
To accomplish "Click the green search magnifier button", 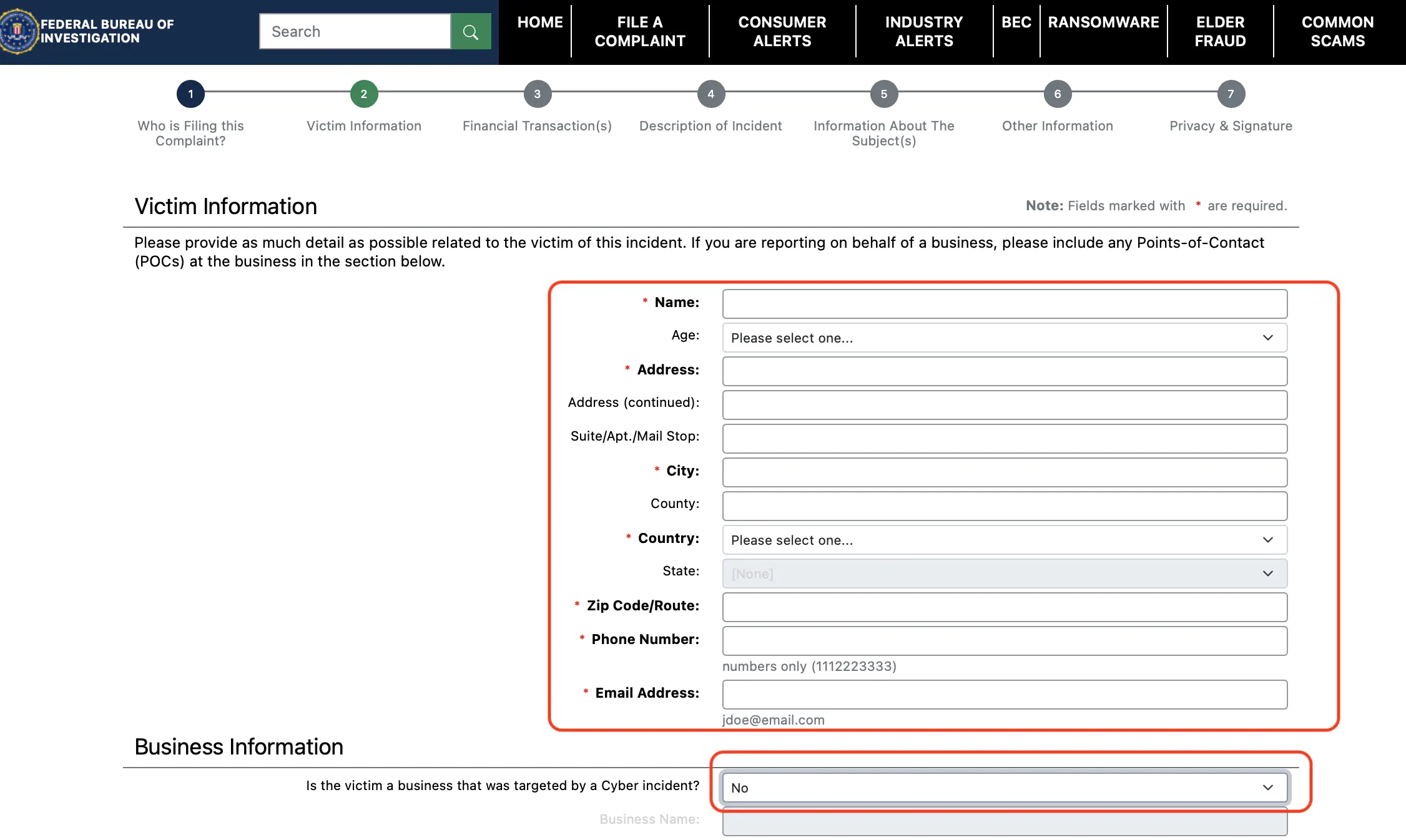I will click(x=471, y=32).
